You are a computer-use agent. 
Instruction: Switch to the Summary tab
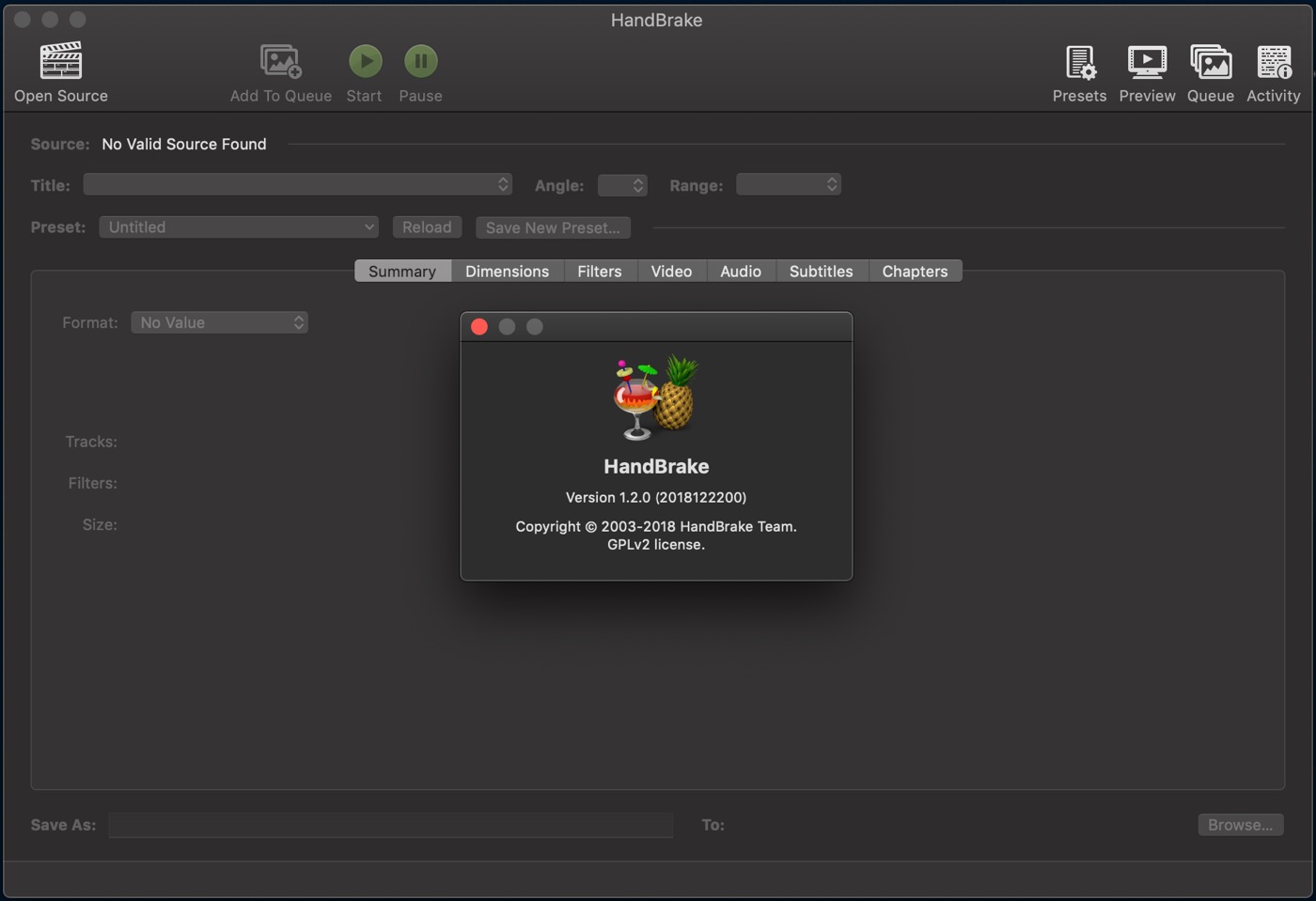[402, 271]
